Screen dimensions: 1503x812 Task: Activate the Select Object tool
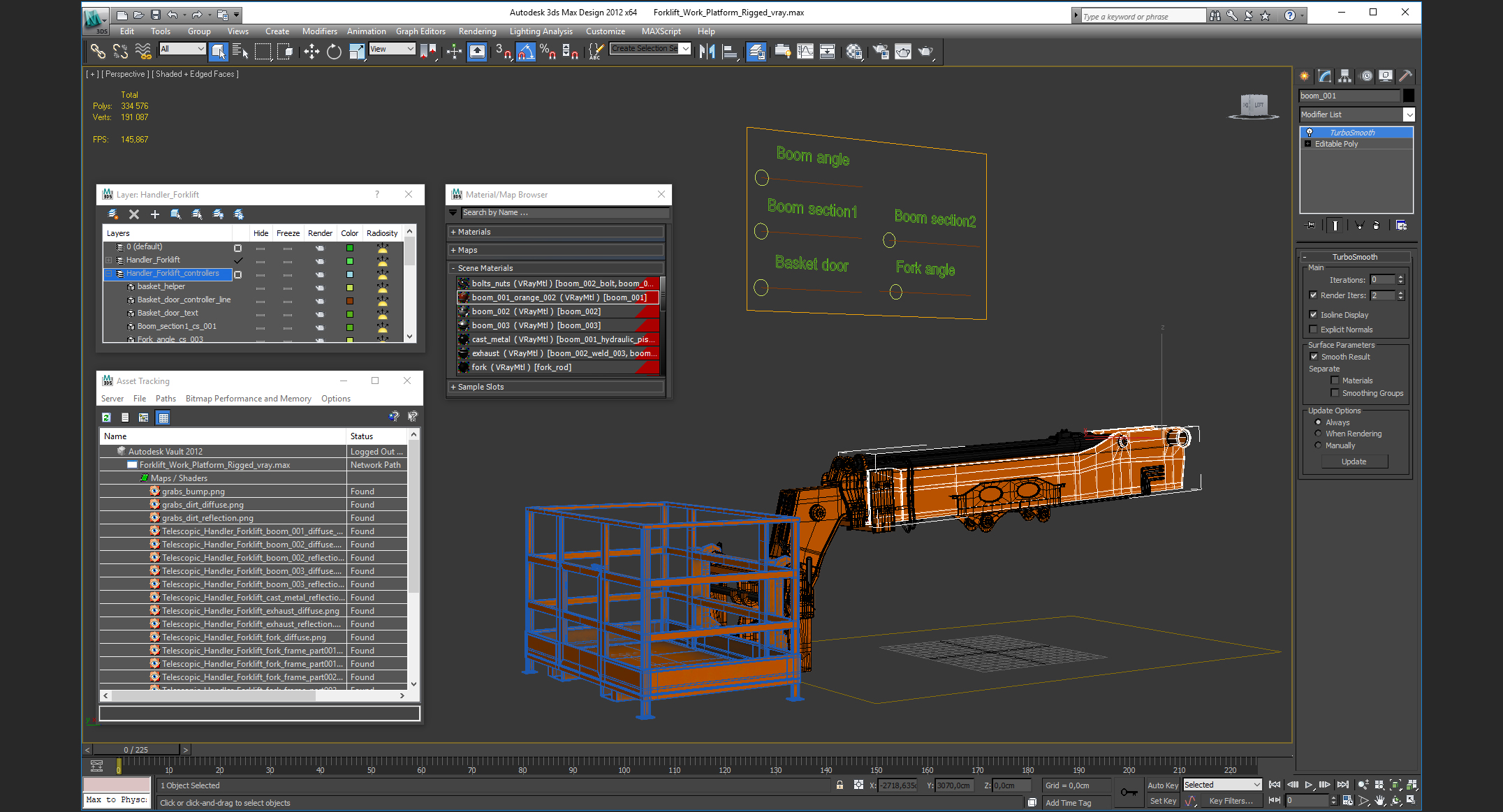click(x=218, y=51)
